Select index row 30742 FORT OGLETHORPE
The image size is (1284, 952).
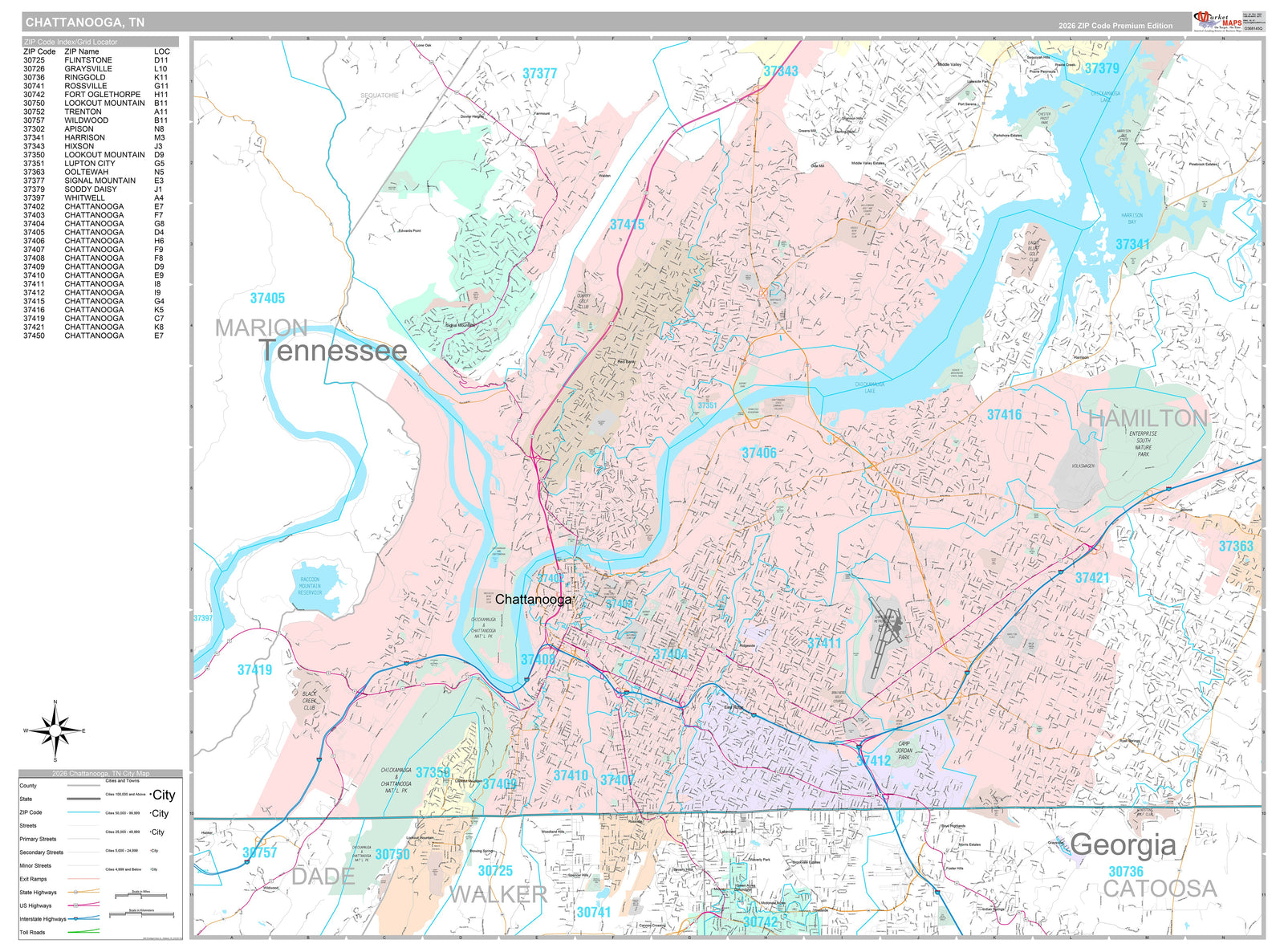click(x=96, y=95)
